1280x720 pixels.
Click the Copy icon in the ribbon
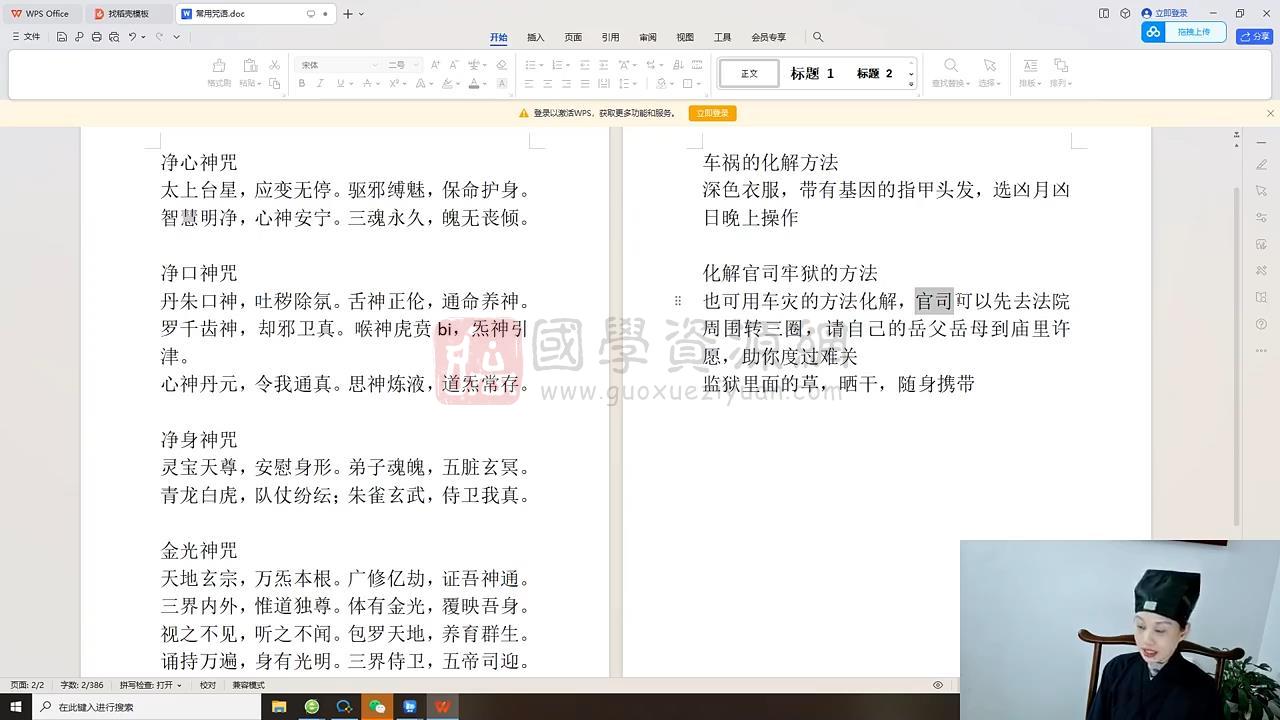[274, 83]
